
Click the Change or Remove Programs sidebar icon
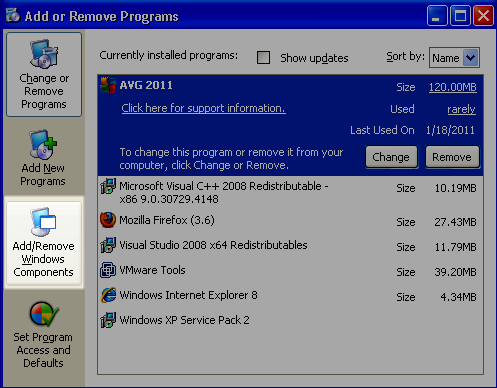pos(44,53)
